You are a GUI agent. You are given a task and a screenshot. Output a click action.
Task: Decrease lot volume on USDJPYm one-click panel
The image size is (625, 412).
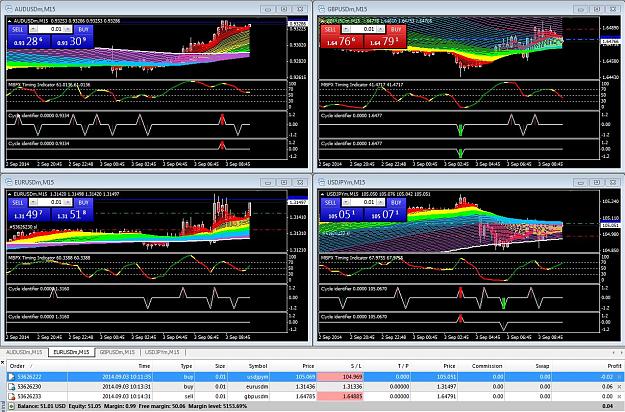pyautogui.click(x=346, y=202)
